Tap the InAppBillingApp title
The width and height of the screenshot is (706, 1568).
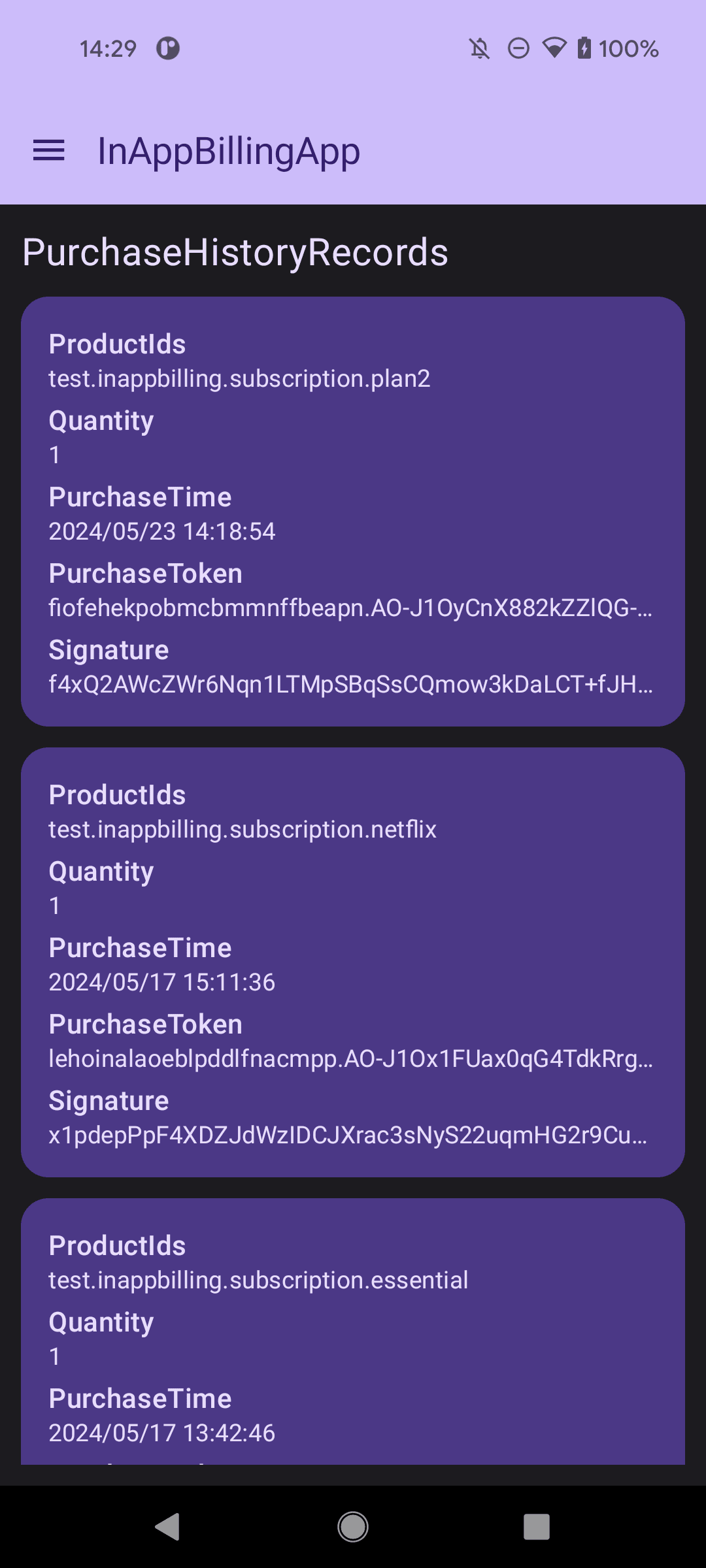(228, 152)
